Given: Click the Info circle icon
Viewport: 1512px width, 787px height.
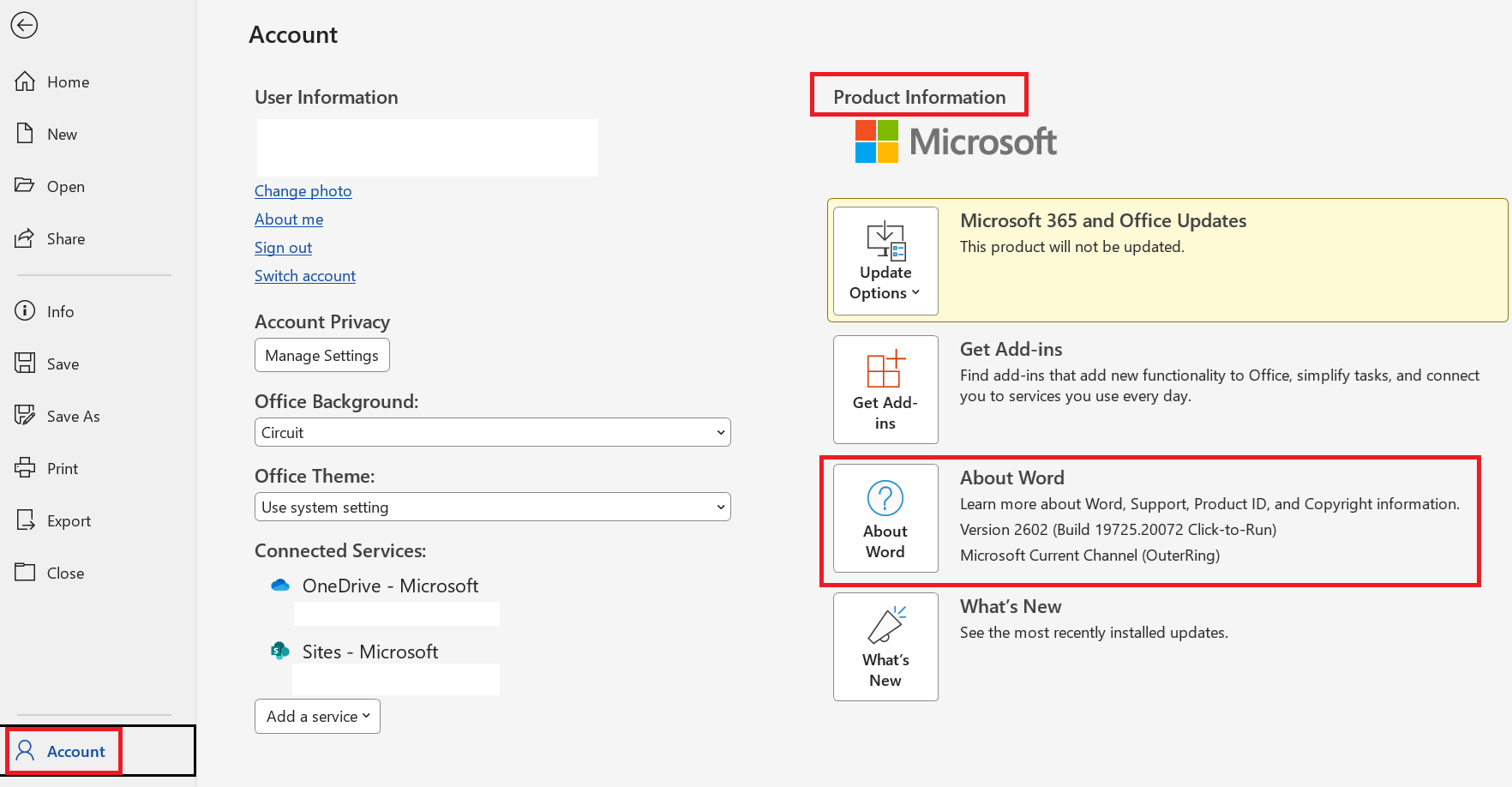Looking at the screenshot, I should coord(25,311).
